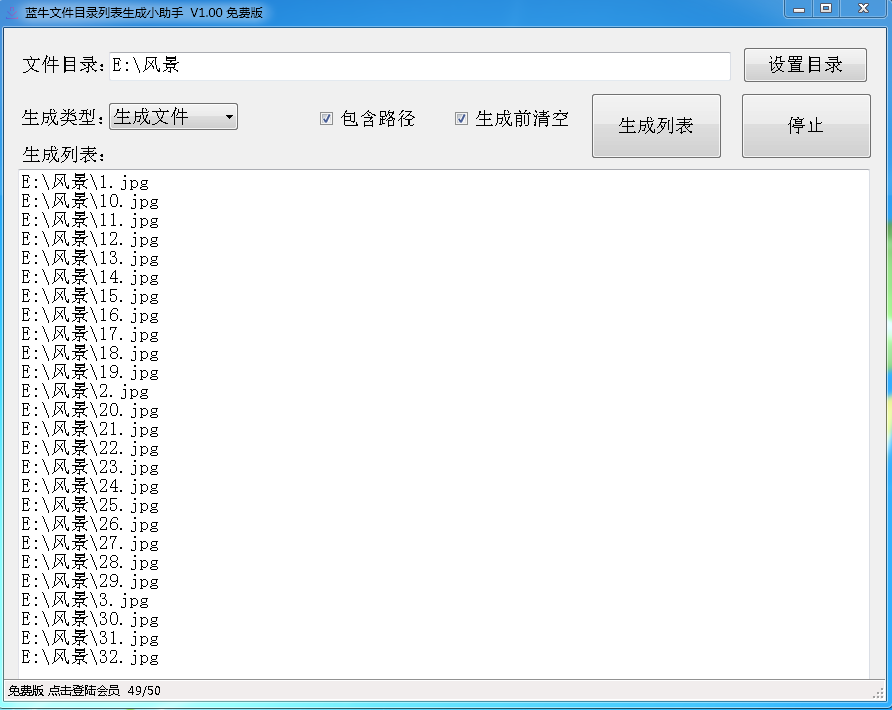Image resolution: width=892 pixels, height=710 pixels.
Task: Click the list entry E:\风景\29.jpg
Action: (90, 581)
